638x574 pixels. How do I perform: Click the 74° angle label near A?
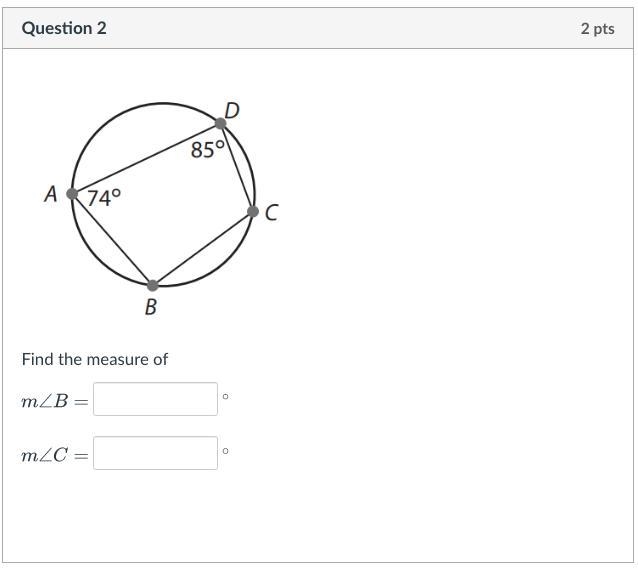click(104, 198)
